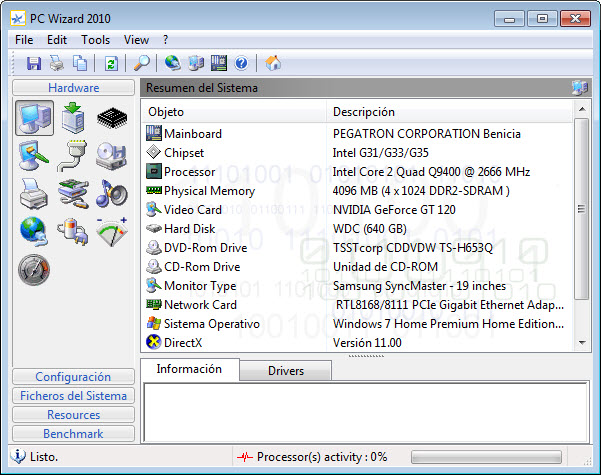Select the Monitor Type row
The image size is (601, 475).
click(358, 286)
